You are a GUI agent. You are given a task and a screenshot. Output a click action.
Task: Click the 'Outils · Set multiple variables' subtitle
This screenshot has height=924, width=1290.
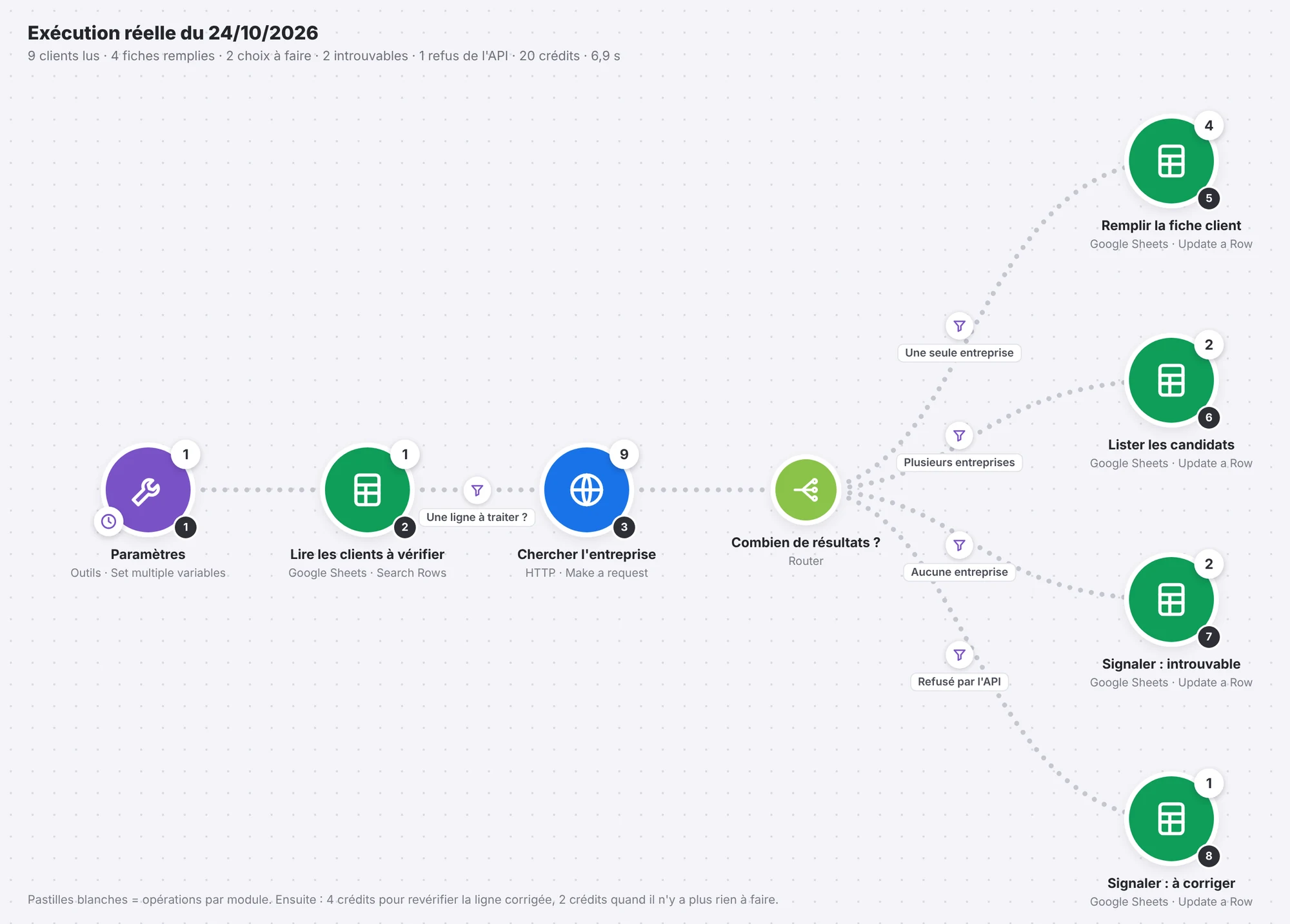(x=148, y=573)
